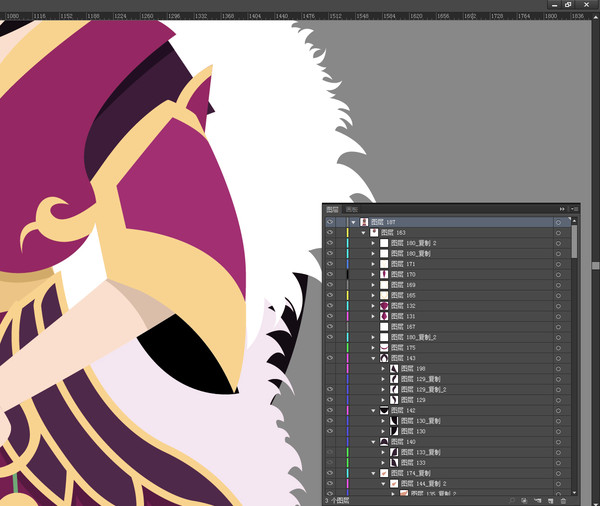
Task: Hide top-level 图层 187 with eye icon
Action: coord(330,222)
